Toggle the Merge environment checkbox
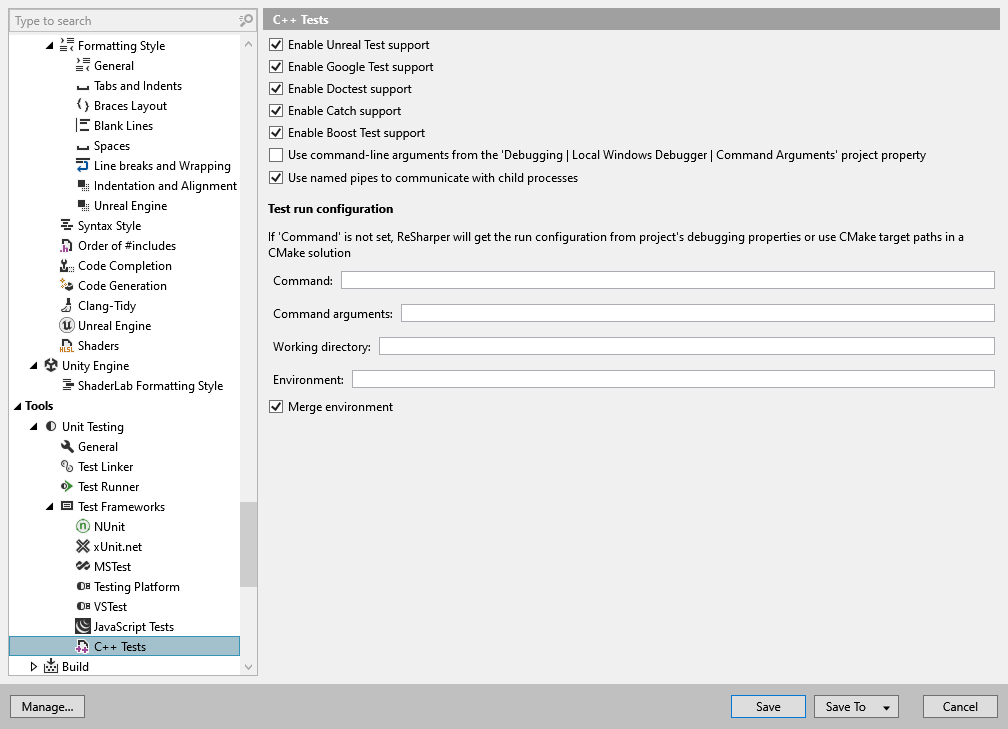This screenshot has height=729, width=1008. [x=276, y=407]
